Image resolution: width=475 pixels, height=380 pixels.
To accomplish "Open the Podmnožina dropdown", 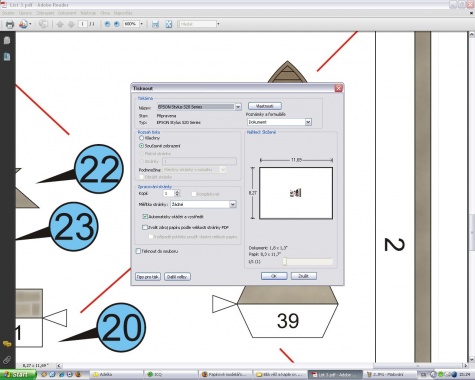I will point(223,170).
